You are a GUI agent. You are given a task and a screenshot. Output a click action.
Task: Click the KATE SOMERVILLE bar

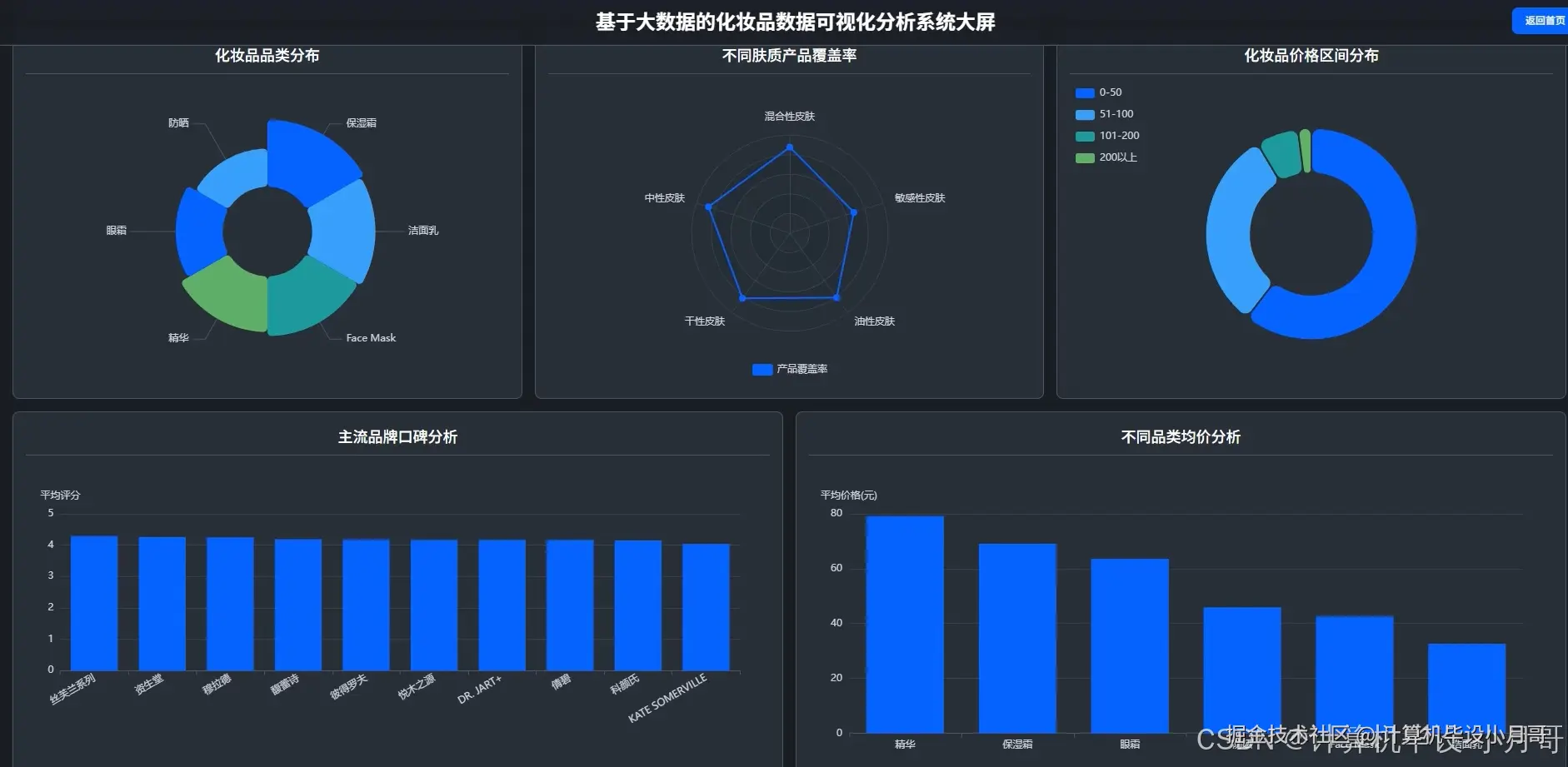pyautogui.click(x=705, y=608)
